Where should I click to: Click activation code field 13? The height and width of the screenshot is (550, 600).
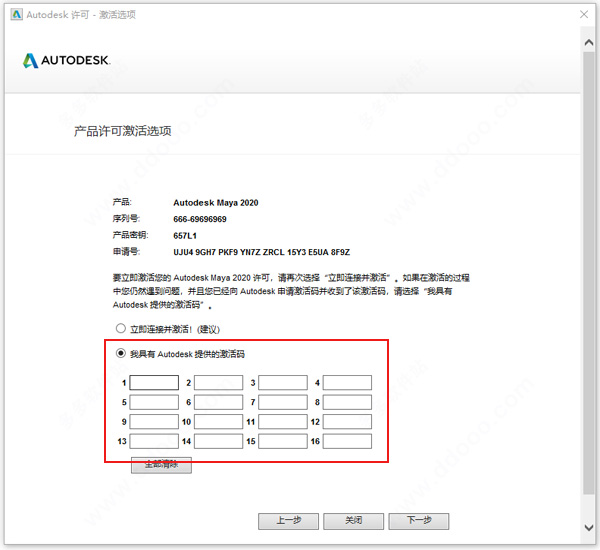[154, 441]
